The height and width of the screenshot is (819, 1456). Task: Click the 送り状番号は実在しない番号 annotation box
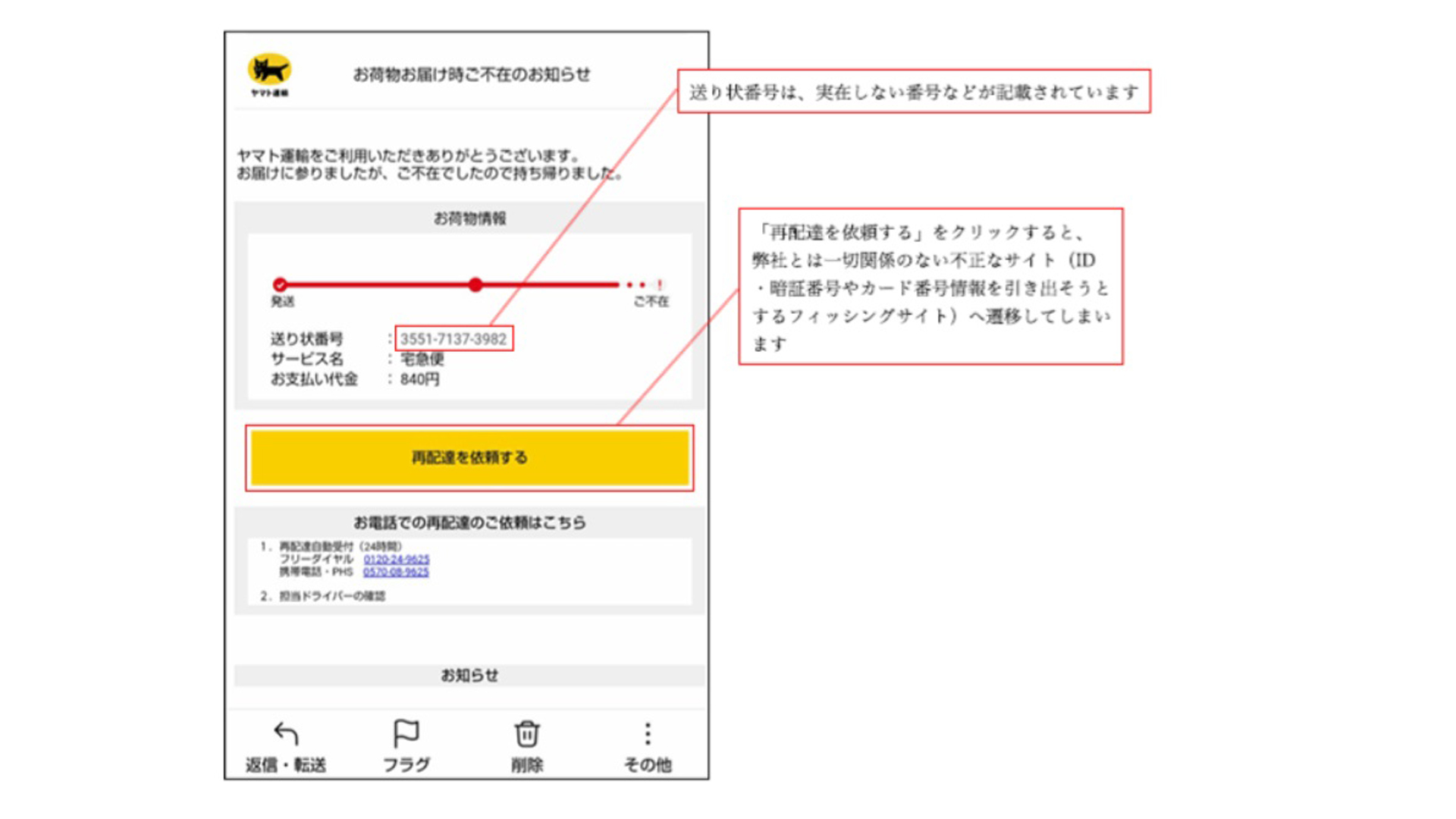pos(913,92)
